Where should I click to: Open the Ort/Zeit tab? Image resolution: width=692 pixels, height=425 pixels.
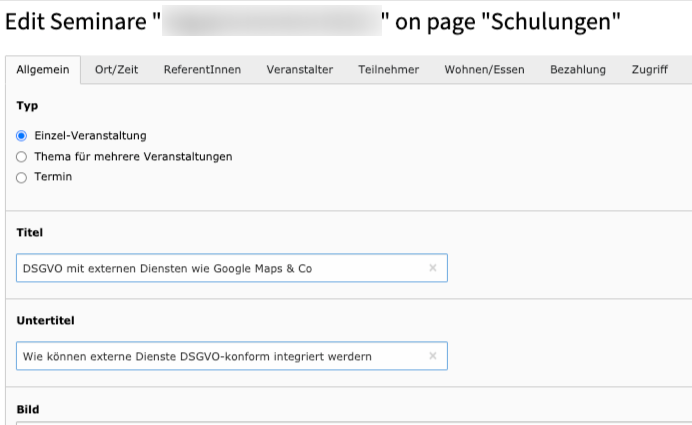coord(117,70)
